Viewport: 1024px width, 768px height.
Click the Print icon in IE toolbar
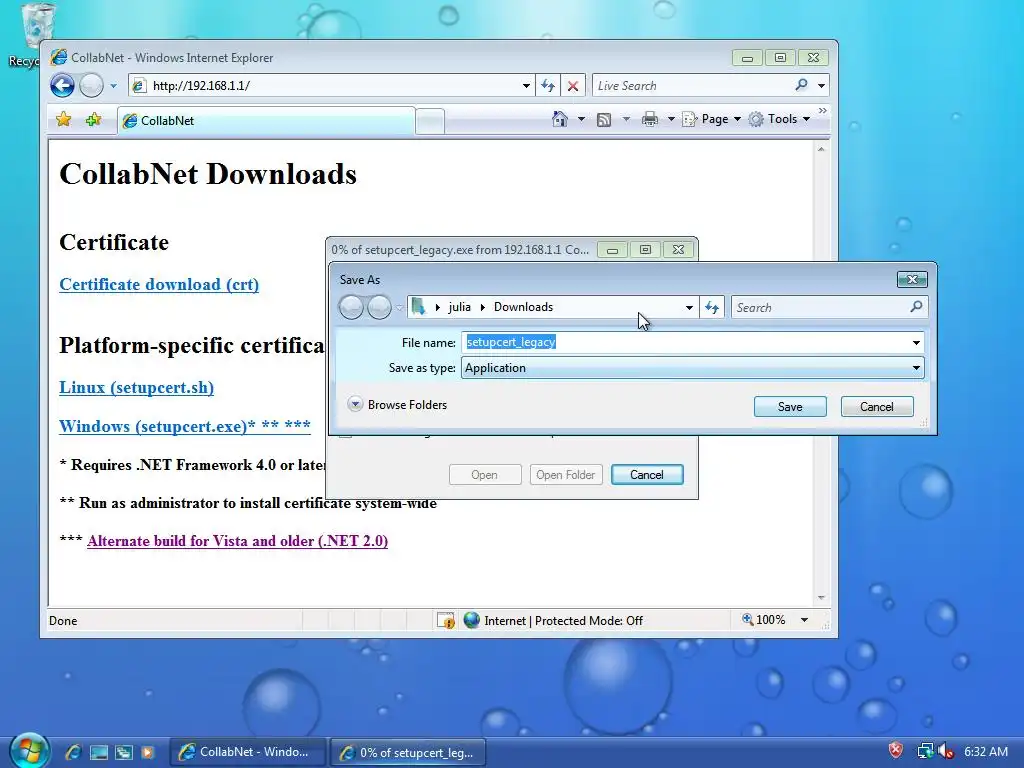[x=649, y=119]
